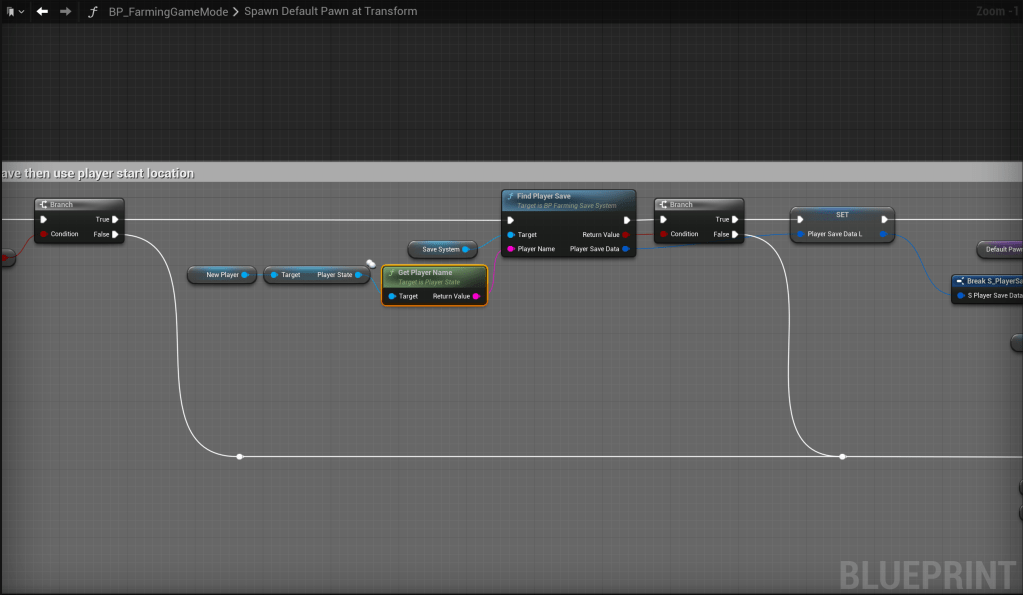1023x595 pixels.
Task: Click the Player Name input pin on Find Player Save
Action: click(x=510, y=249)
